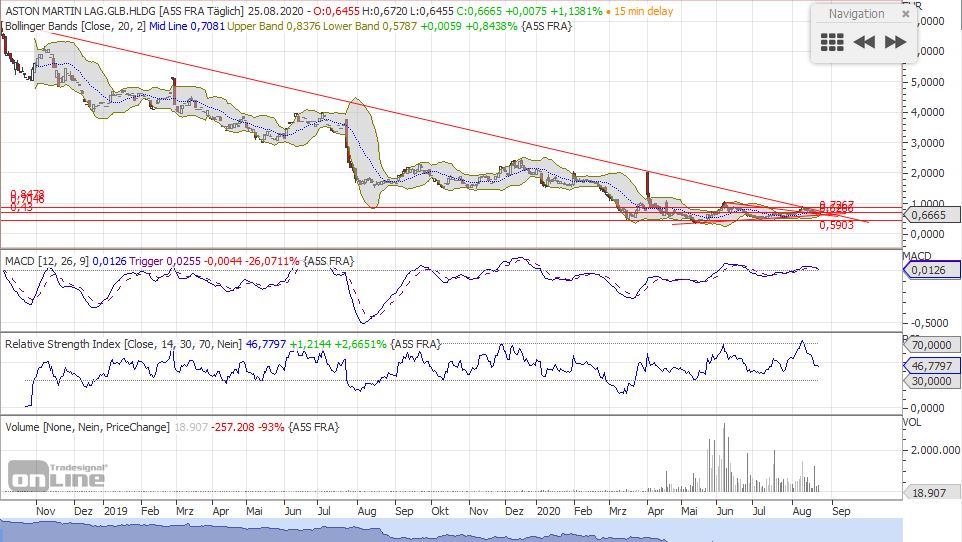Click the '15 min delay' notice

pyautogui.click(x=643, y=11)
